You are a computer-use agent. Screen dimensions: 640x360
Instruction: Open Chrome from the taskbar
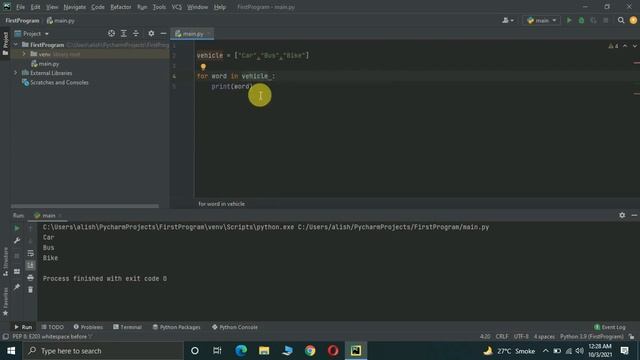[x=310, y=351]
